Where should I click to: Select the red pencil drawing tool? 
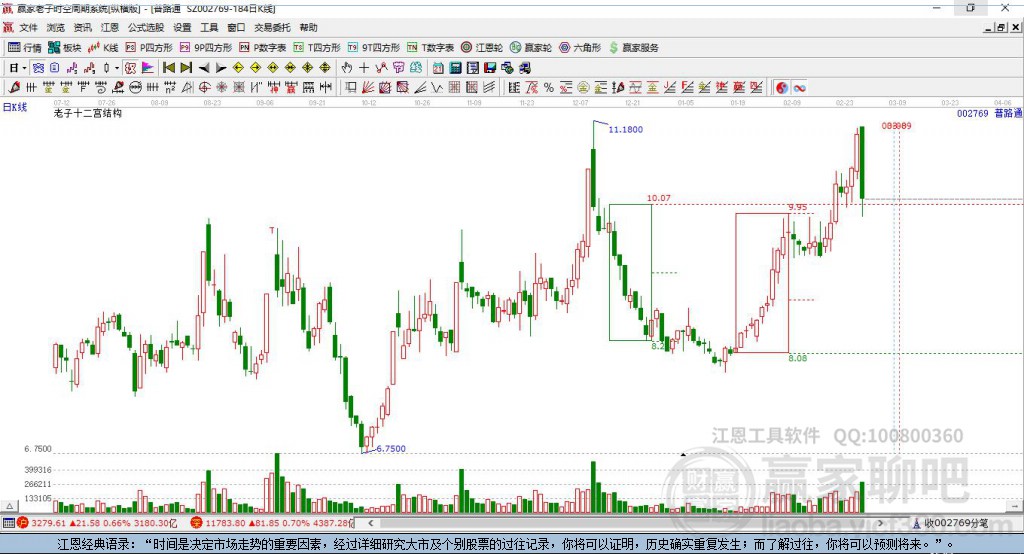pos(14,88)
